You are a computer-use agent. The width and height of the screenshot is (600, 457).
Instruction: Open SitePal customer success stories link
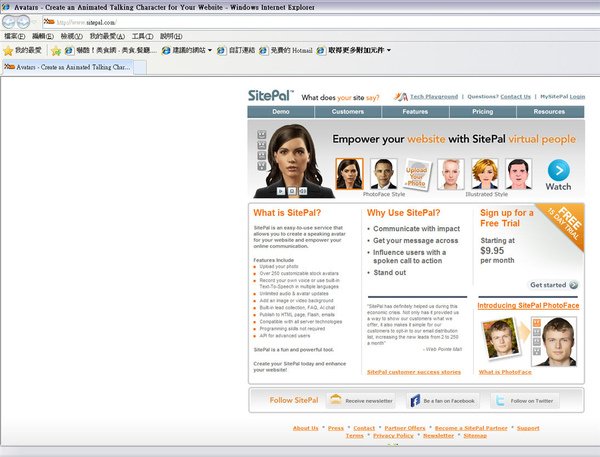pyautogui.click(x=414, y=372)
